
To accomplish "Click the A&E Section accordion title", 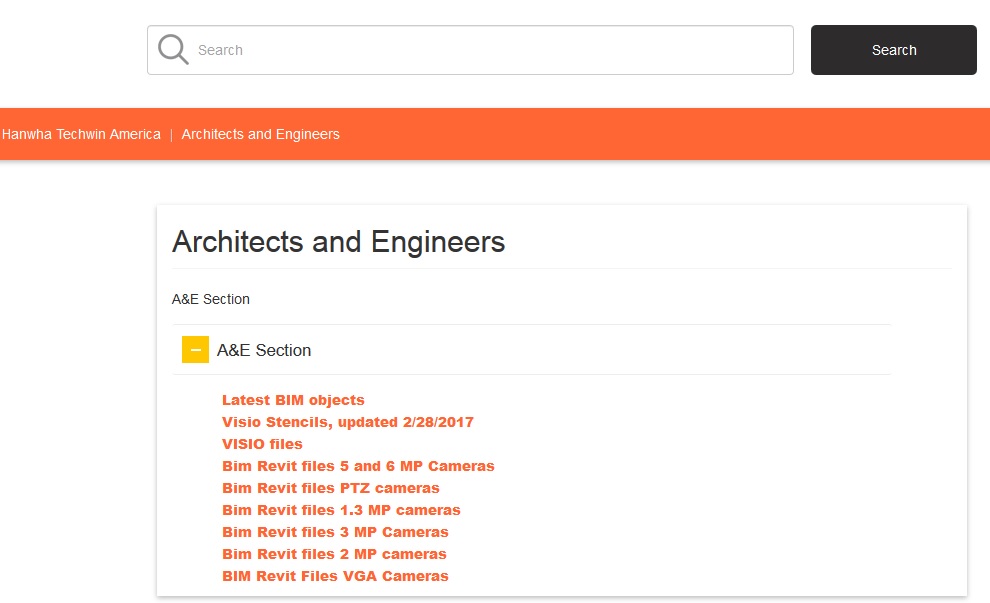I will click(x=264, y=350).
